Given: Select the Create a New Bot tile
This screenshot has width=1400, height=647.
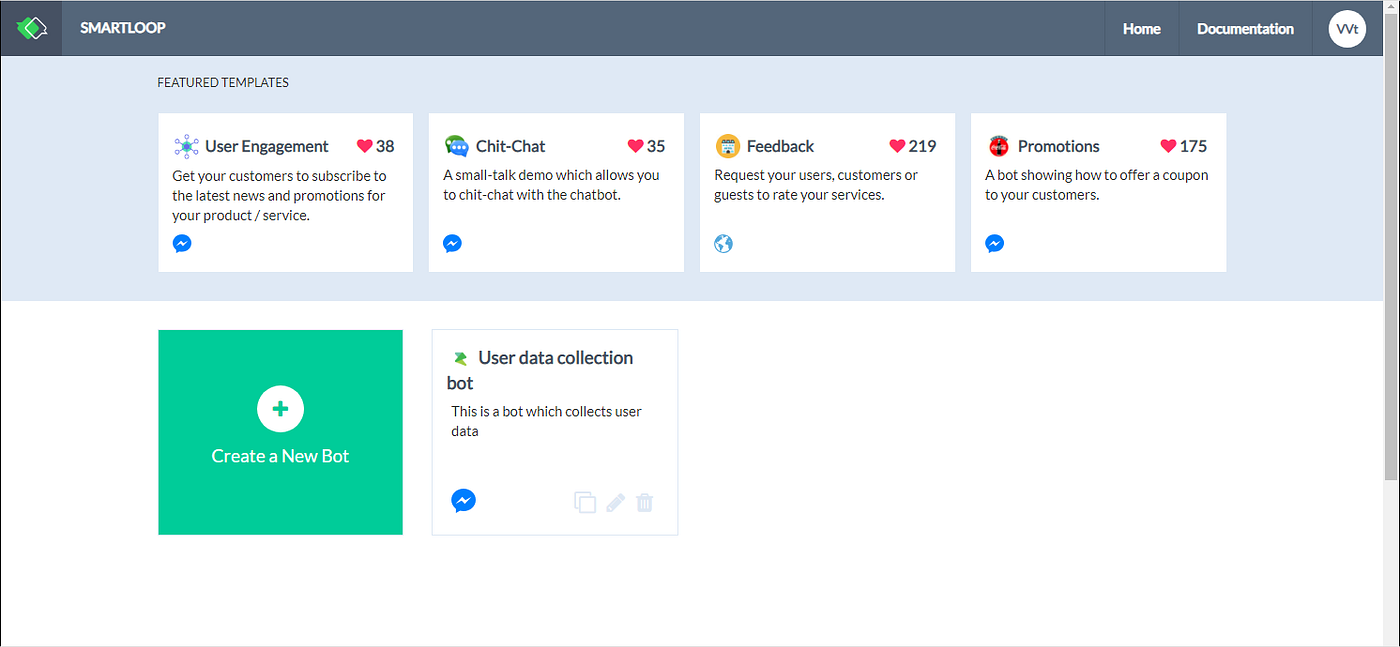Looking at the screenshot, I should (280, 432).
